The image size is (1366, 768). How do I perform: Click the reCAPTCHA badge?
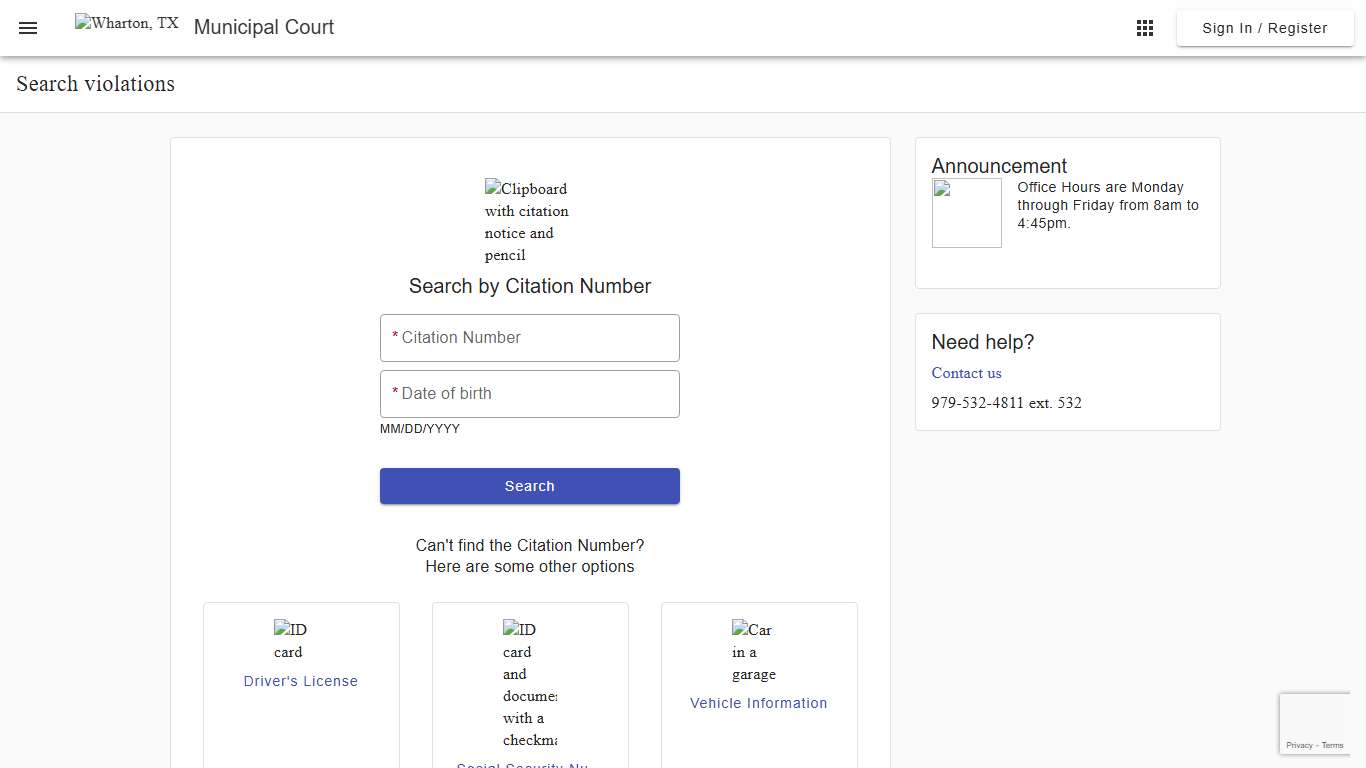pos(1315,723)
